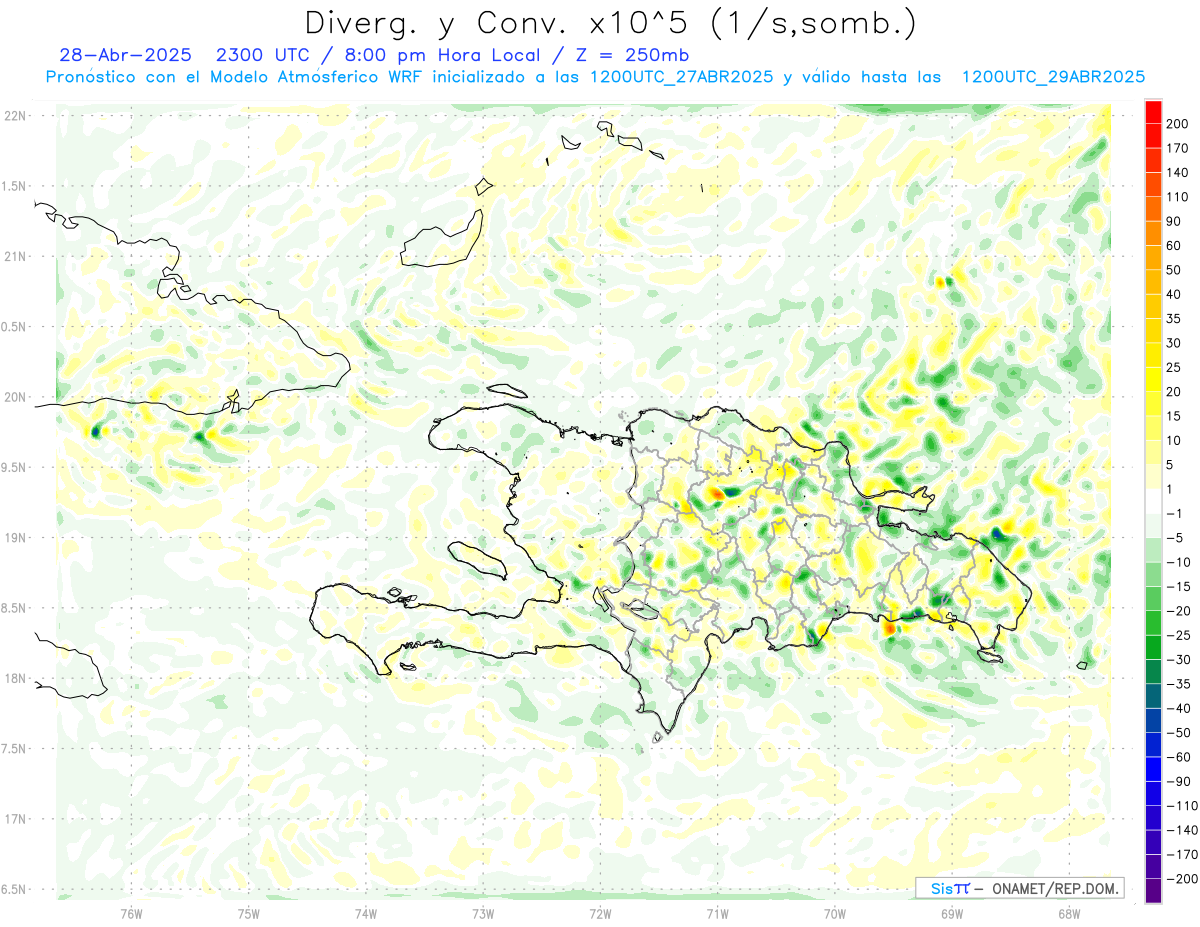Screen dimensions: 1200x927
Task: Click the "-110" color scale value
Action: click(x=1180, y=806)
